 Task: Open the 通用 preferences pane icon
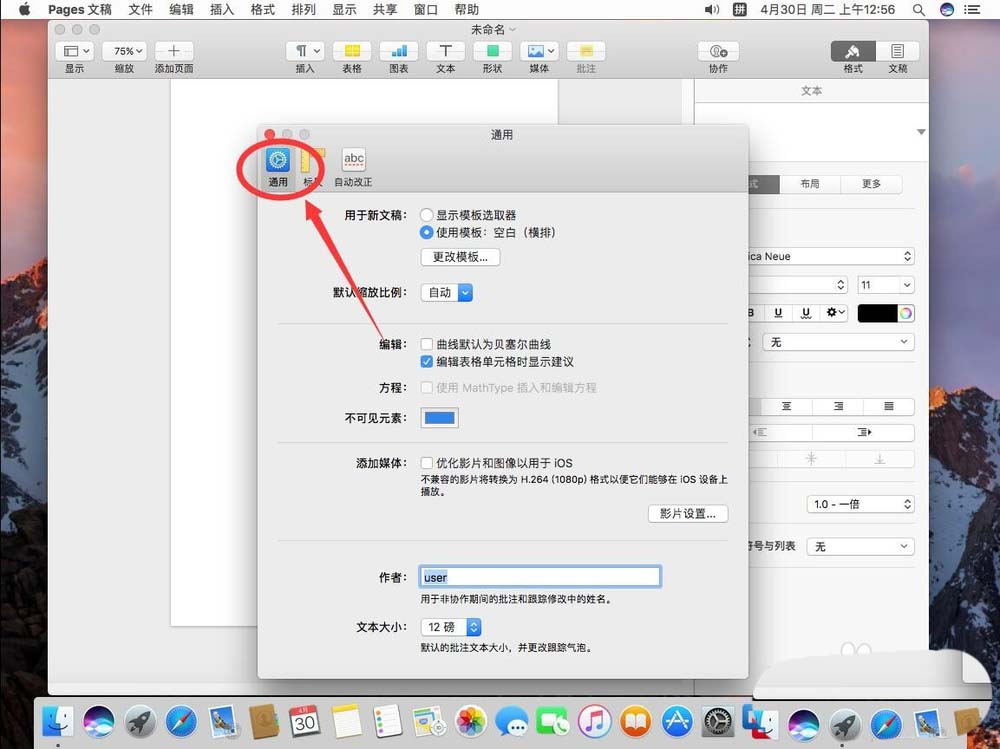coord(278,161)
